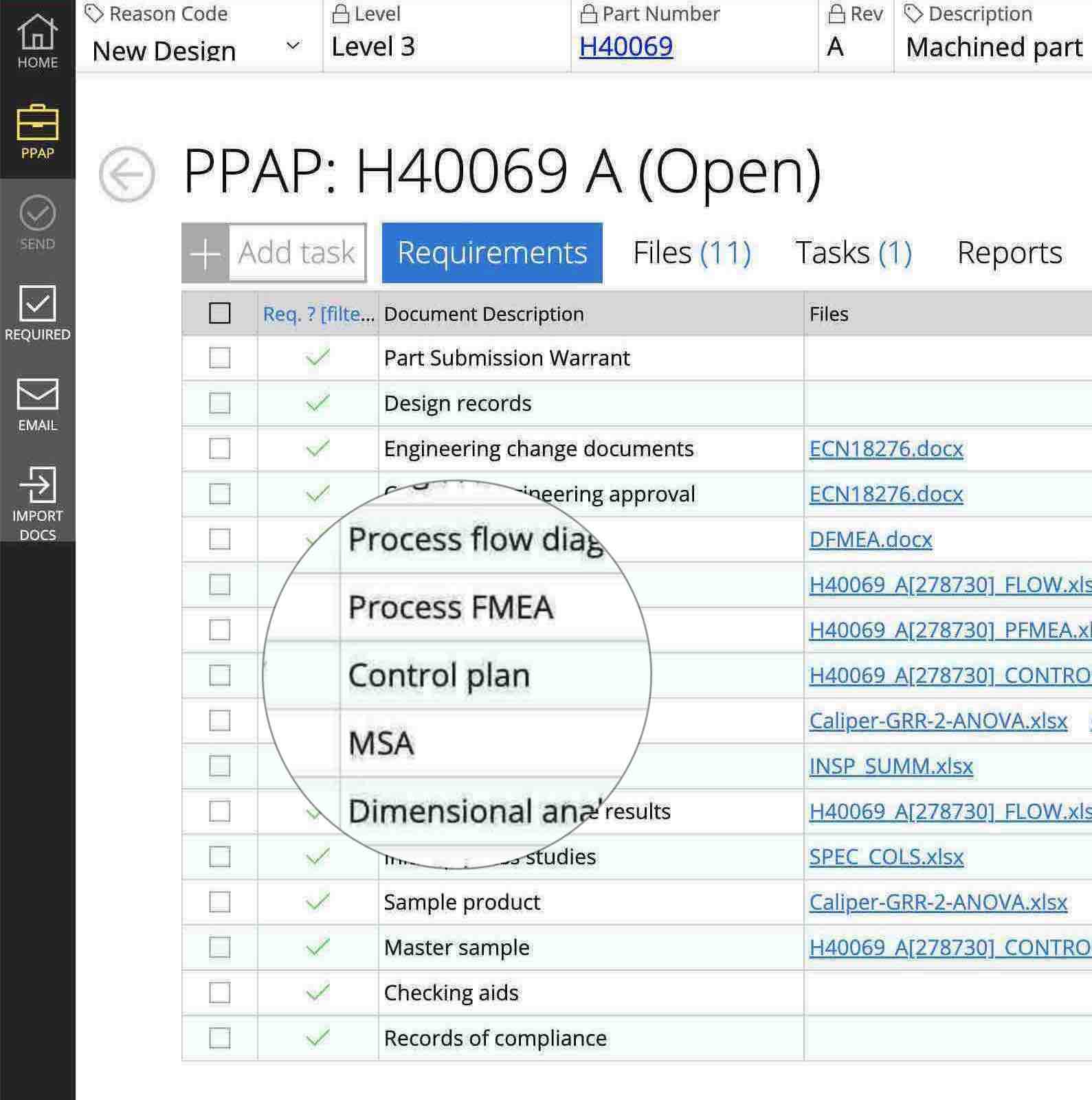
Task: Click the back arrow beside PPAP title
Action: [x=126, y=175]
